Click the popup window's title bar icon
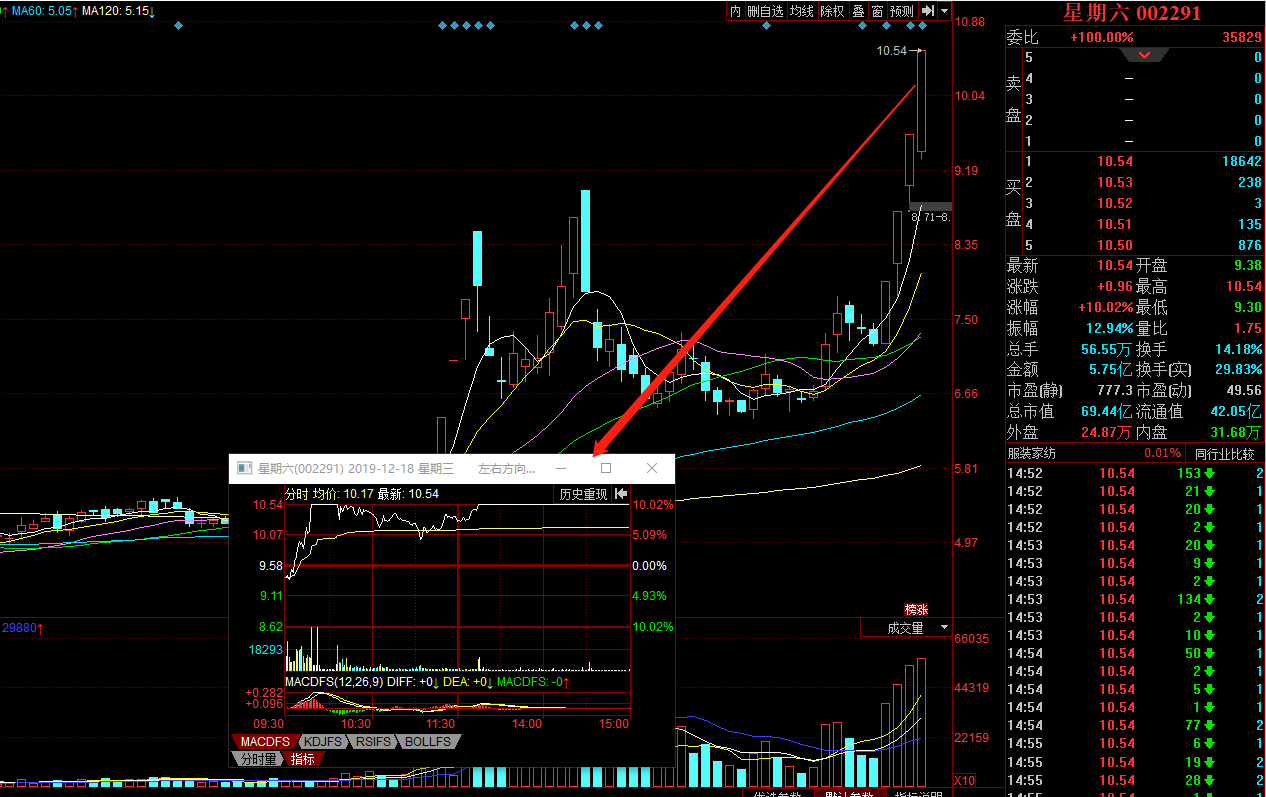Screen dimensions: 1266x797 click(x=245, y=468)
